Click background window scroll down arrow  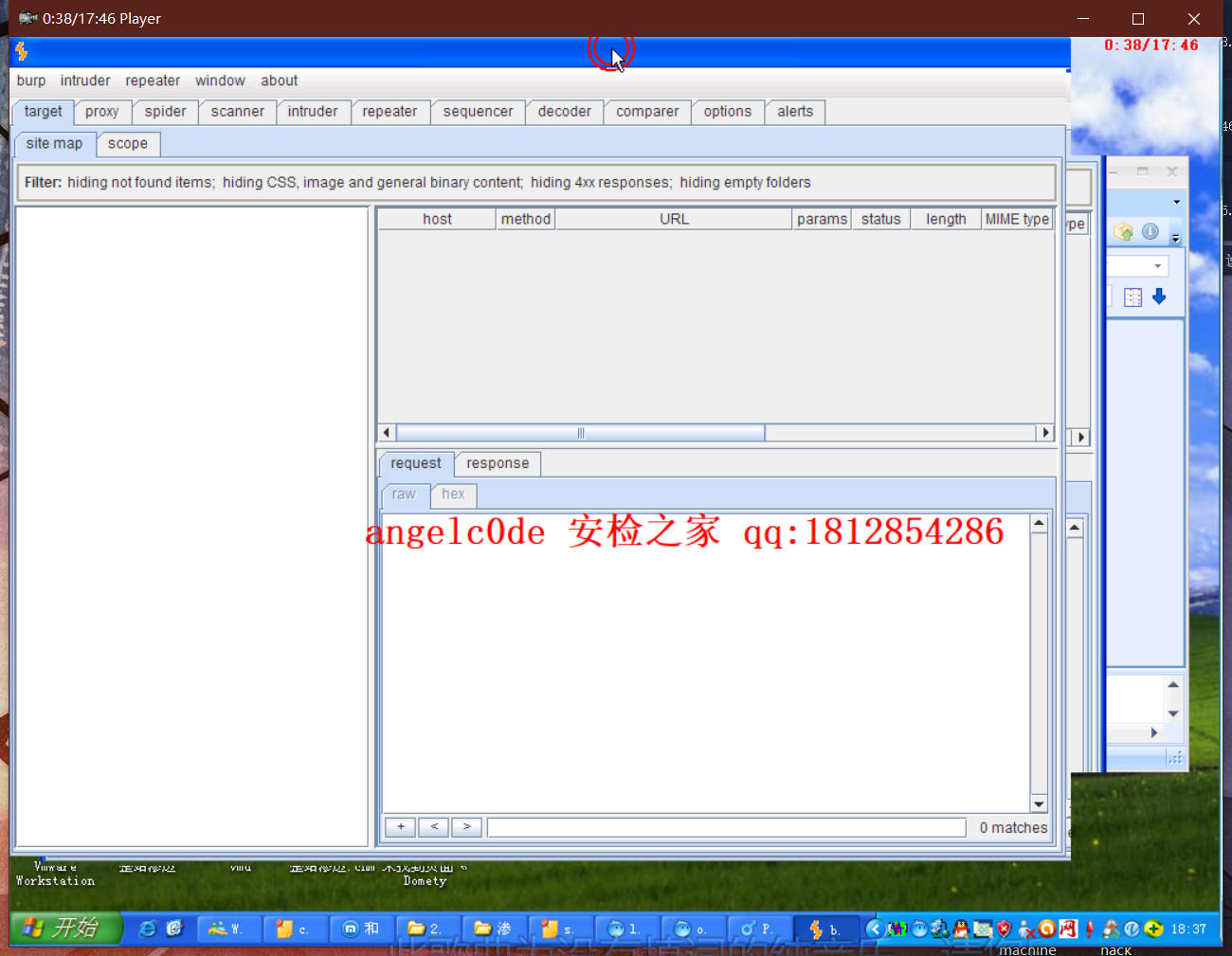point(1173,713)
